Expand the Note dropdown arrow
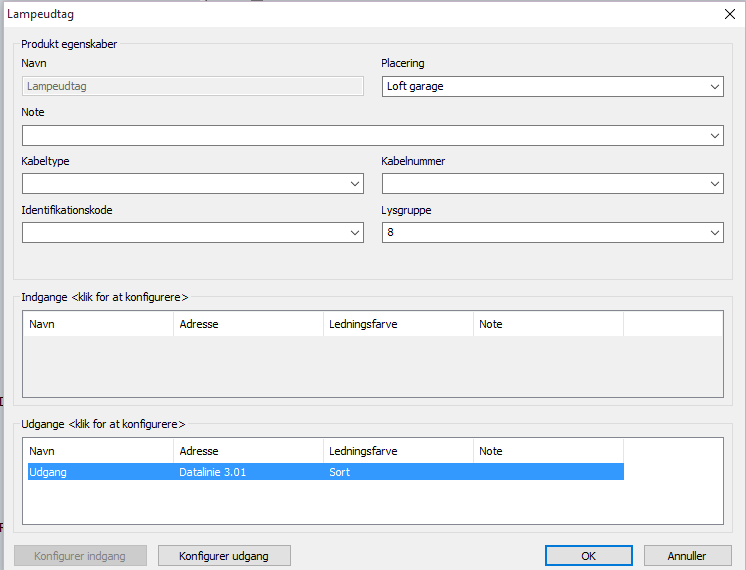Screen dimensions: 746x570 [x=714, y=136]
